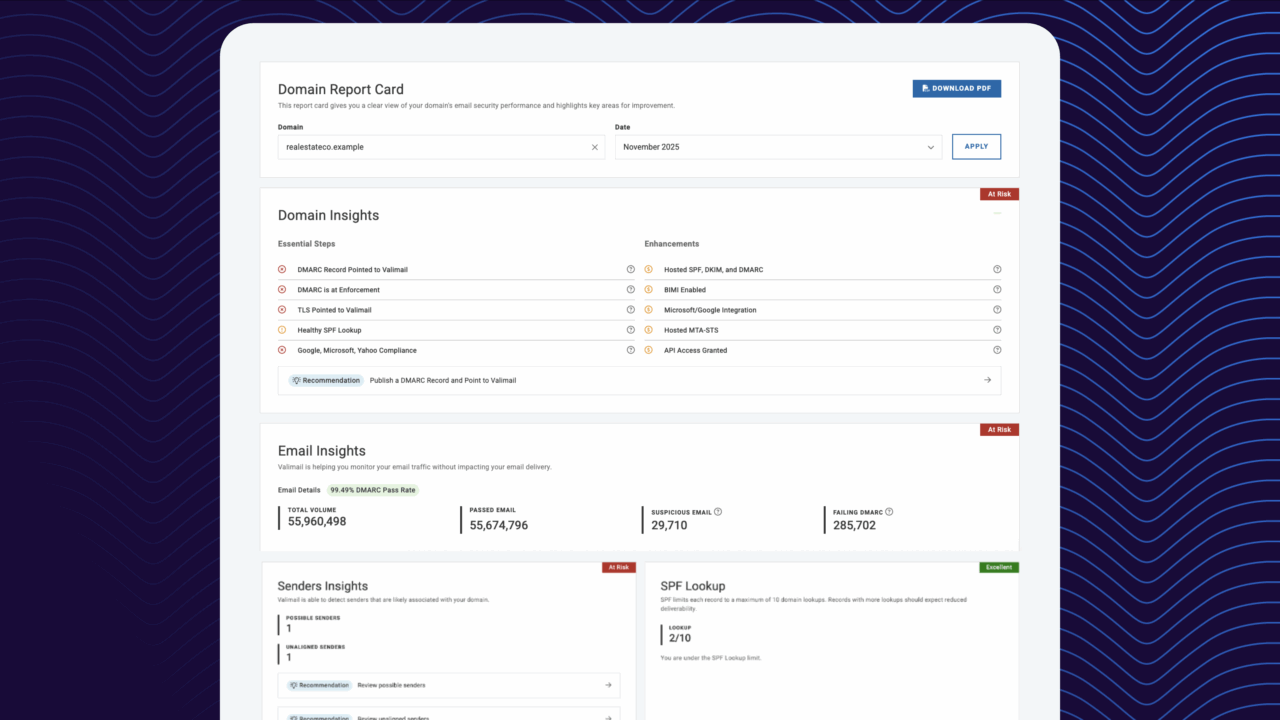Open help for "Hosted MTA-STS" enhancement
Viewport: 1280px width, 720px height.
click(997, 330)
